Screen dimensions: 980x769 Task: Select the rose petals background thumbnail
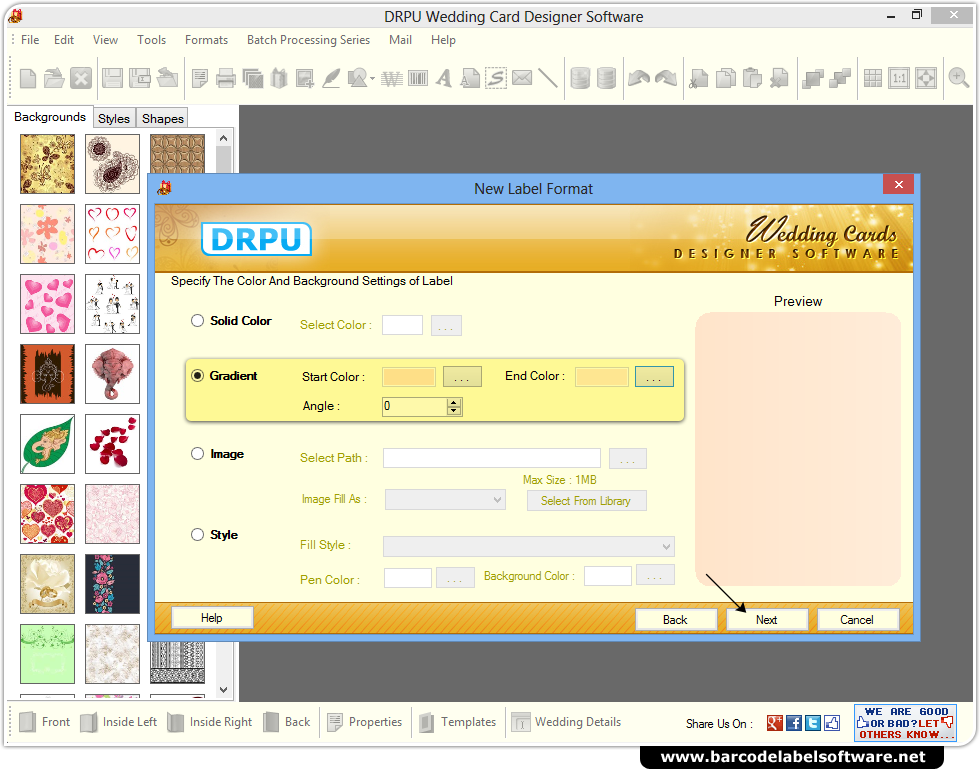coord(112,444)
